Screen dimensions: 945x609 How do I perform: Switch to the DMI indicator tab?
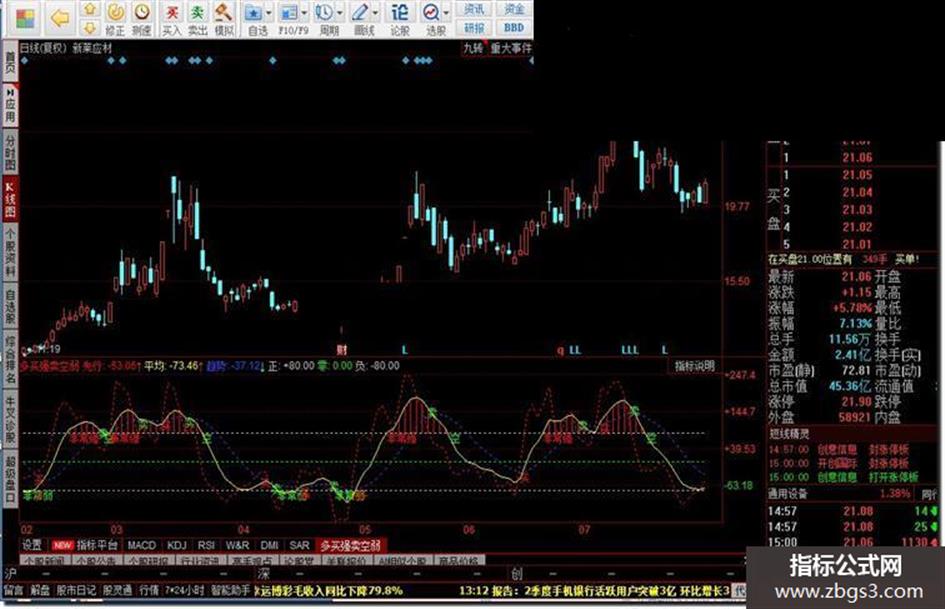(x=269, y=545)
